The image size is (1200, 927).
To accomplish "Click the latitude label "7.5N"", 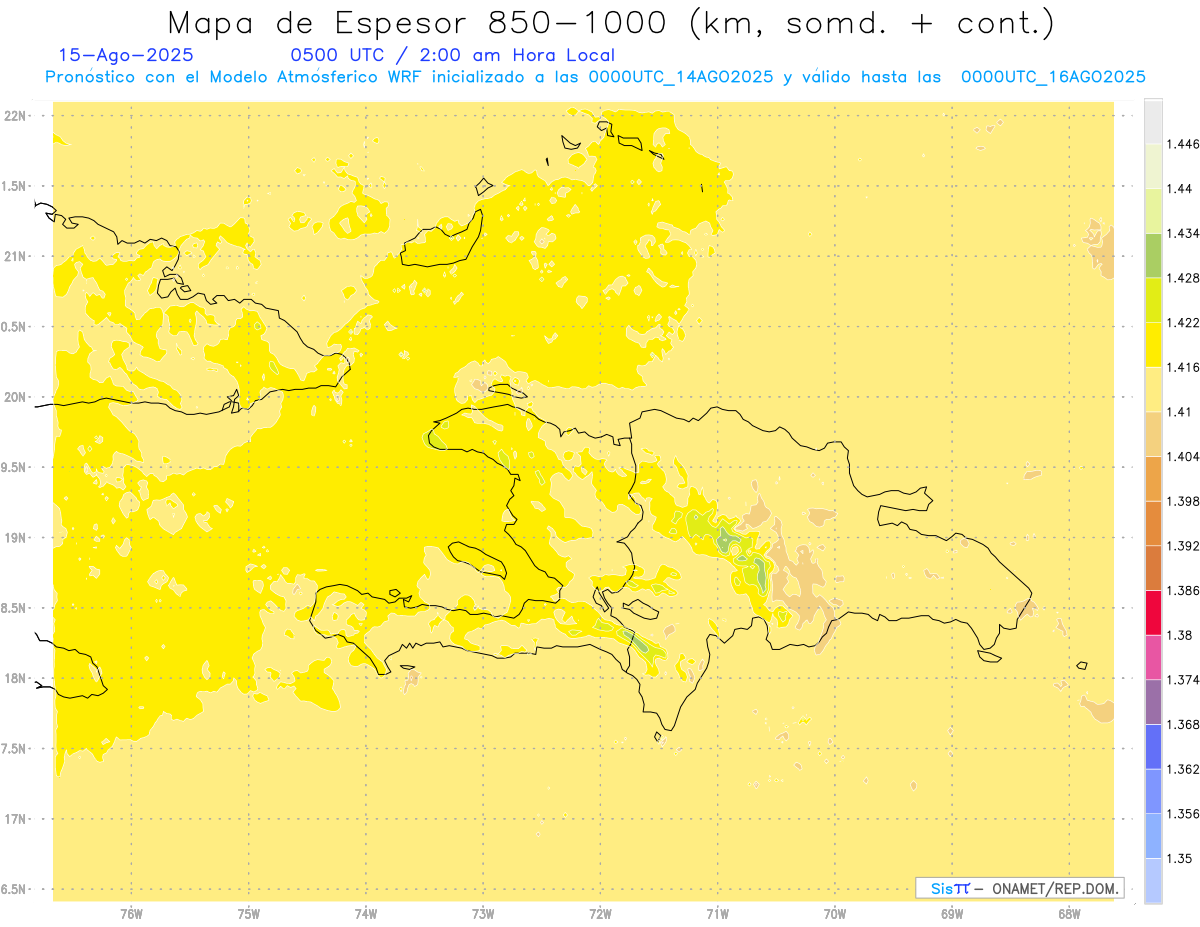I will click(15, 749).
